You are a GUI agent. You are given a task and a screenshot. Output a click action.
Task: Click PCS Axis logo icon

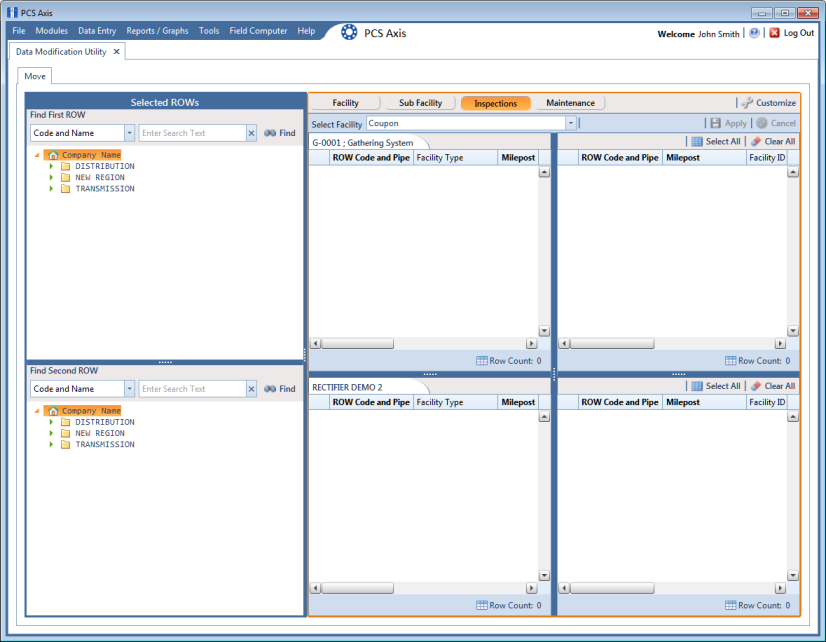(349, 33)
